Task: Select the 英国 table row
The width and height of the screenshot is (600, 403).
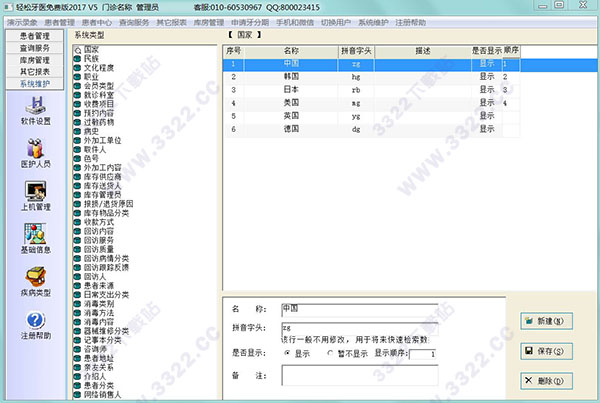Action: coord(371,116)
